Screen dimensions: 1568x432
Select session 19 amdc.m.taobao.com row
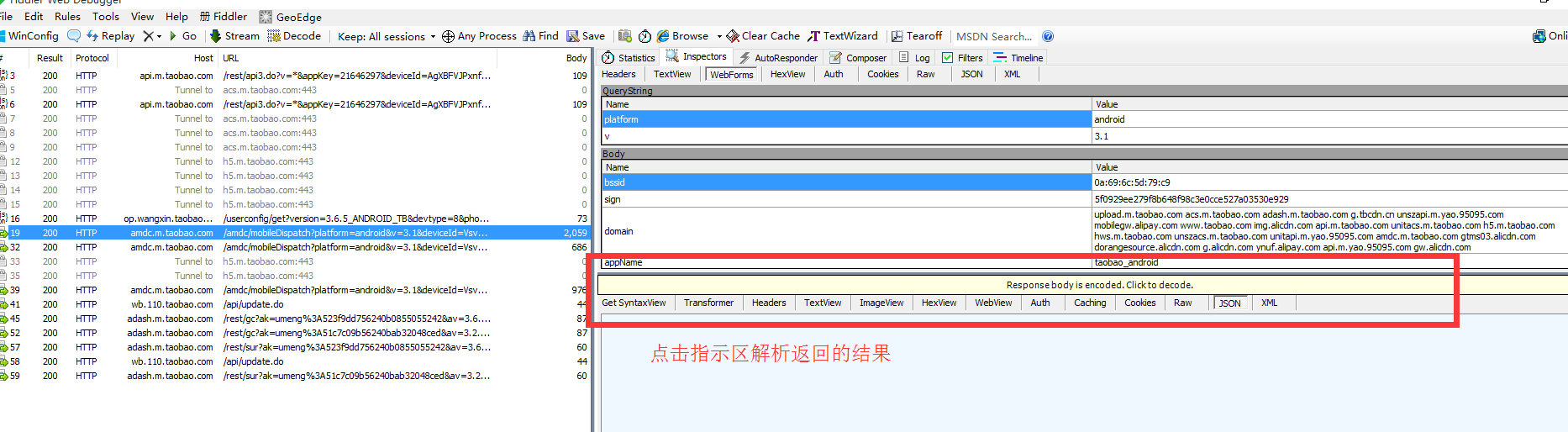coord(294,233)
